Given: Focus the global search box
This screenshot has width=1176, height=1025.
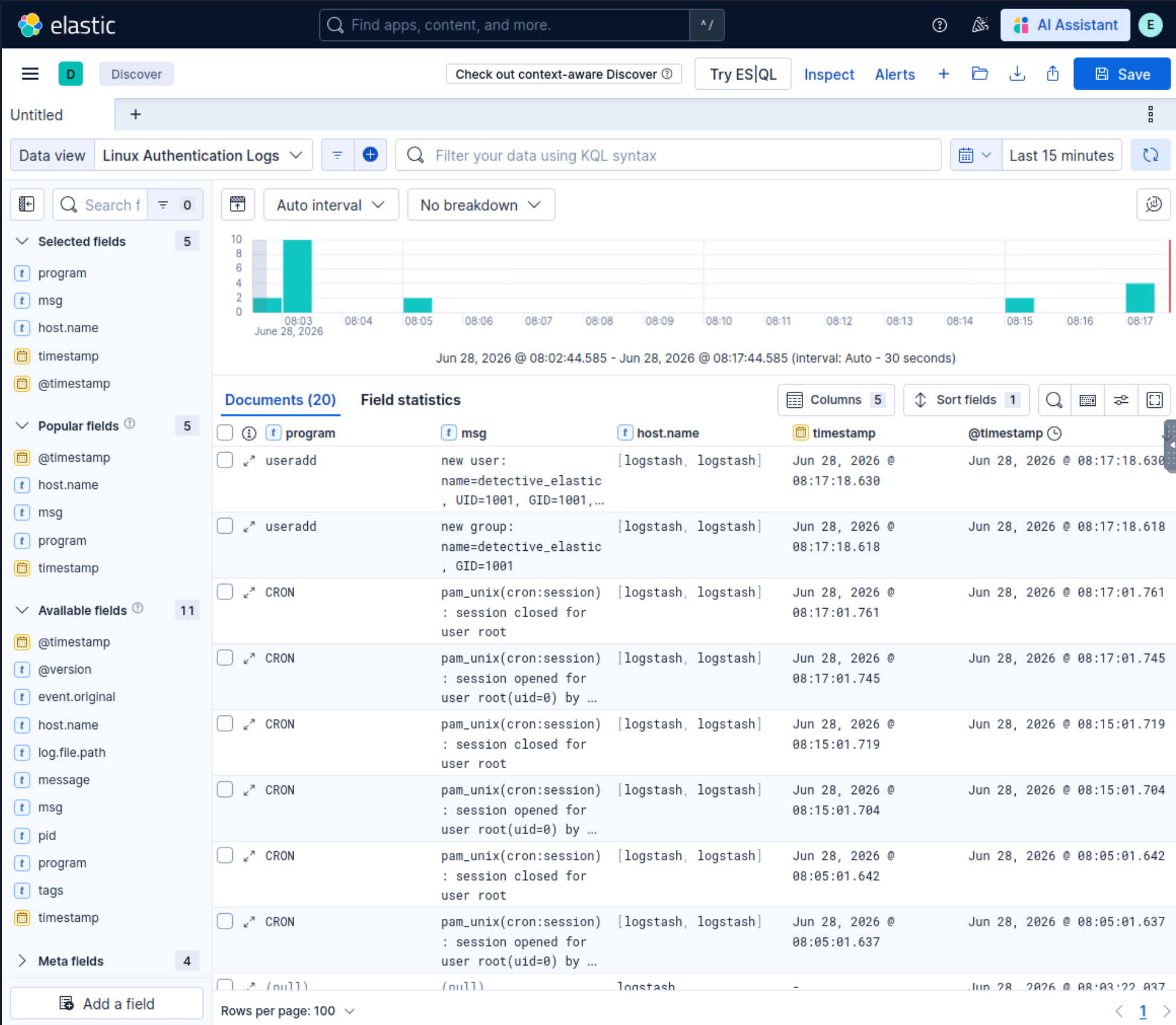Looking at the screenshot, I should click(505, 25).
